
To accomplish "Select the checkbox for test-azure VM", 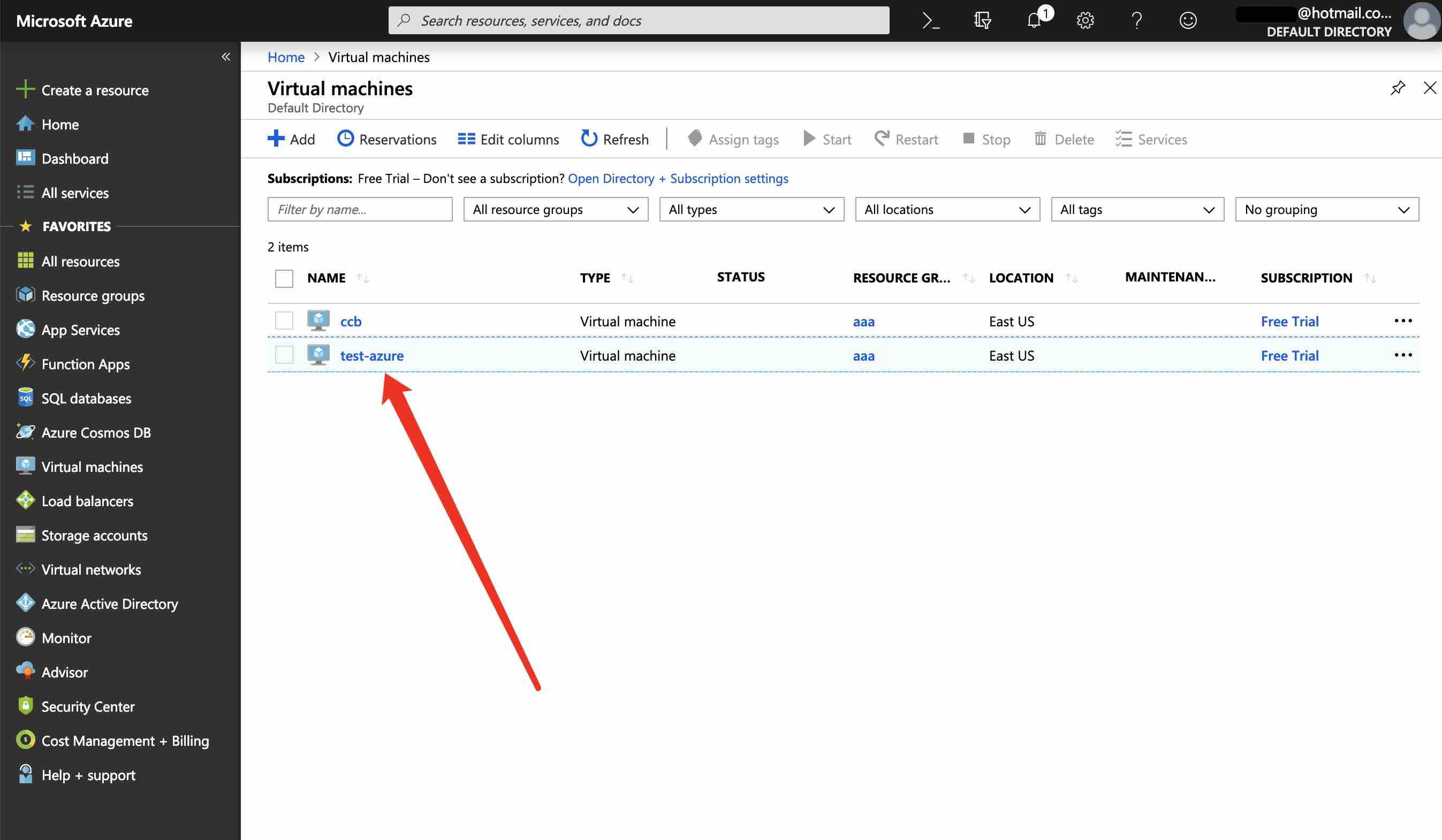I will pyautogui.click(x=284, y=355).
